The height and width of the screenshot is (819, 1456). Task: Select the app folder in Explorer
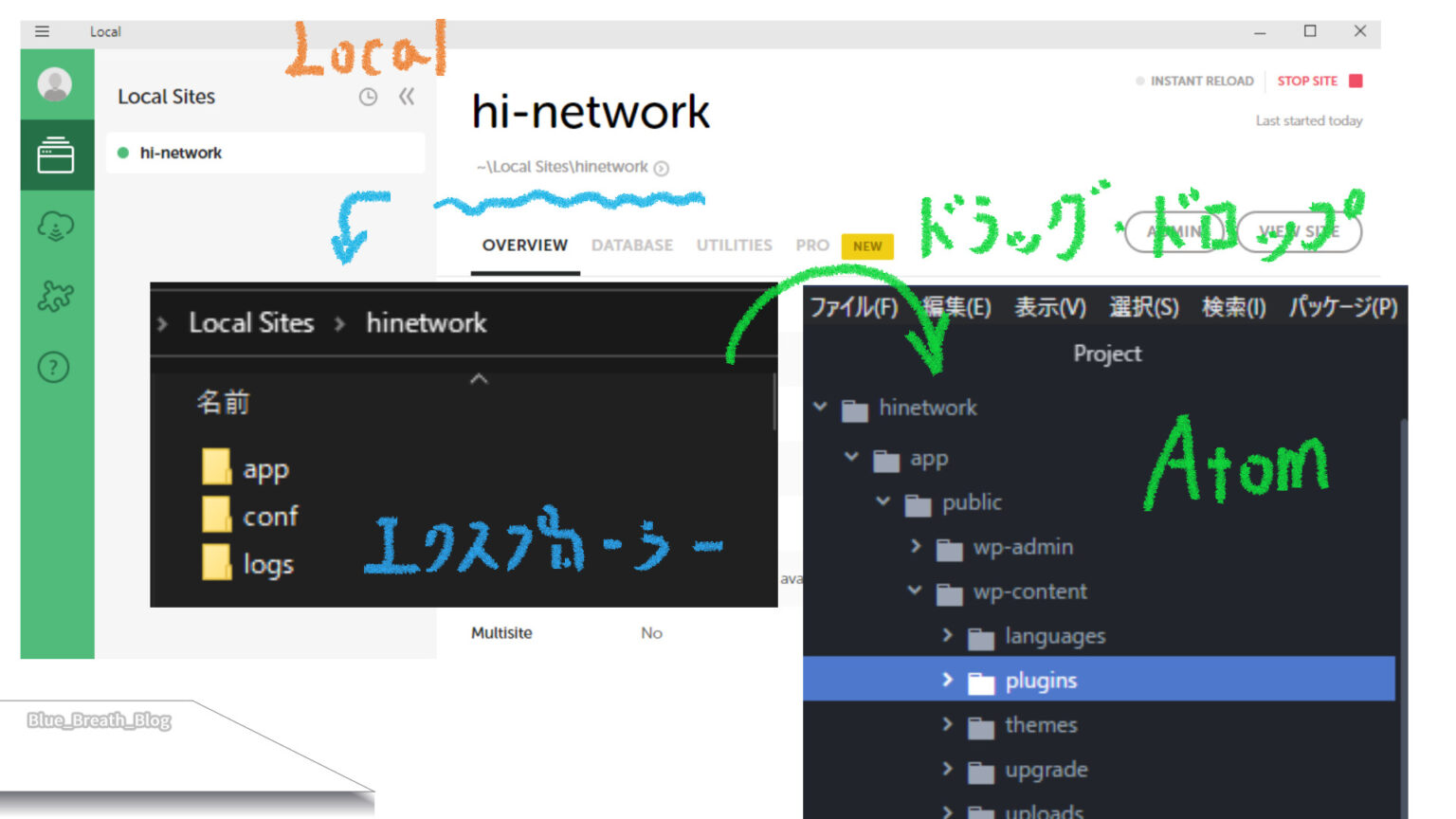click(x=246, y=468)
